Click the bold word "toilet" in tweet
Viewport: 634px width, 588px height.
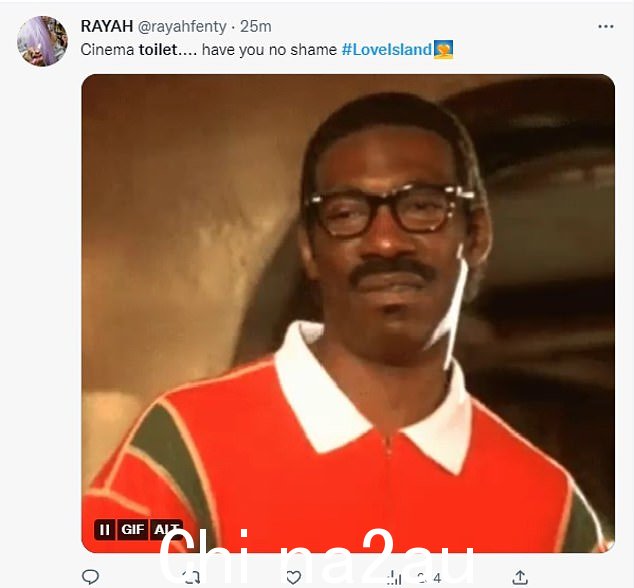tap(158, 50)
